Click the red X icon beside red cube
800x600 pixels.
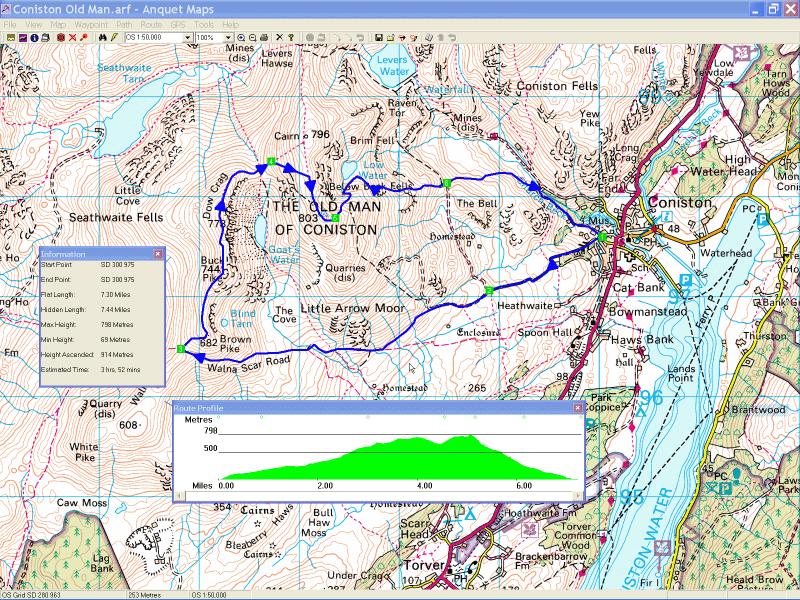[72, 37]
